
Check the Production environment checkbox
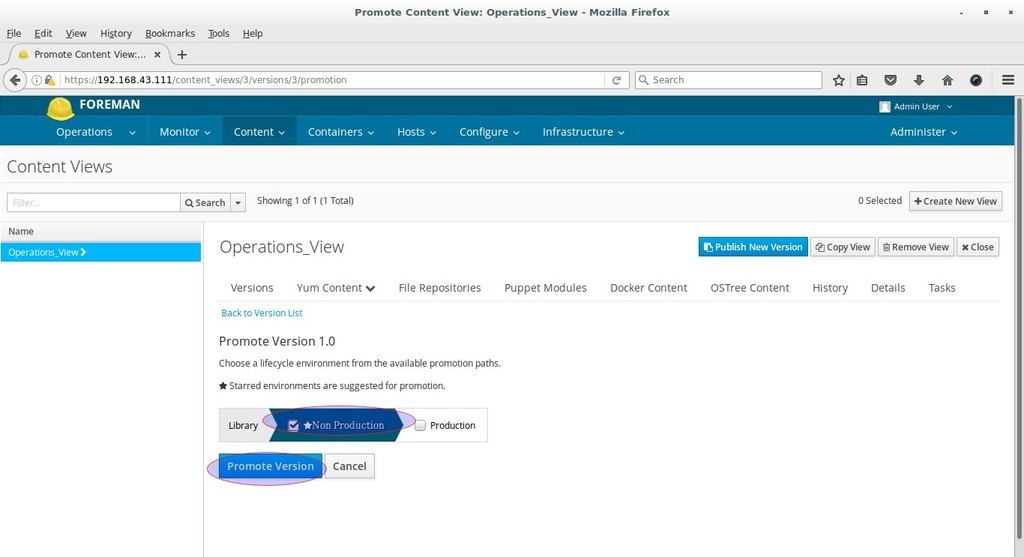[x=420, y=425]
